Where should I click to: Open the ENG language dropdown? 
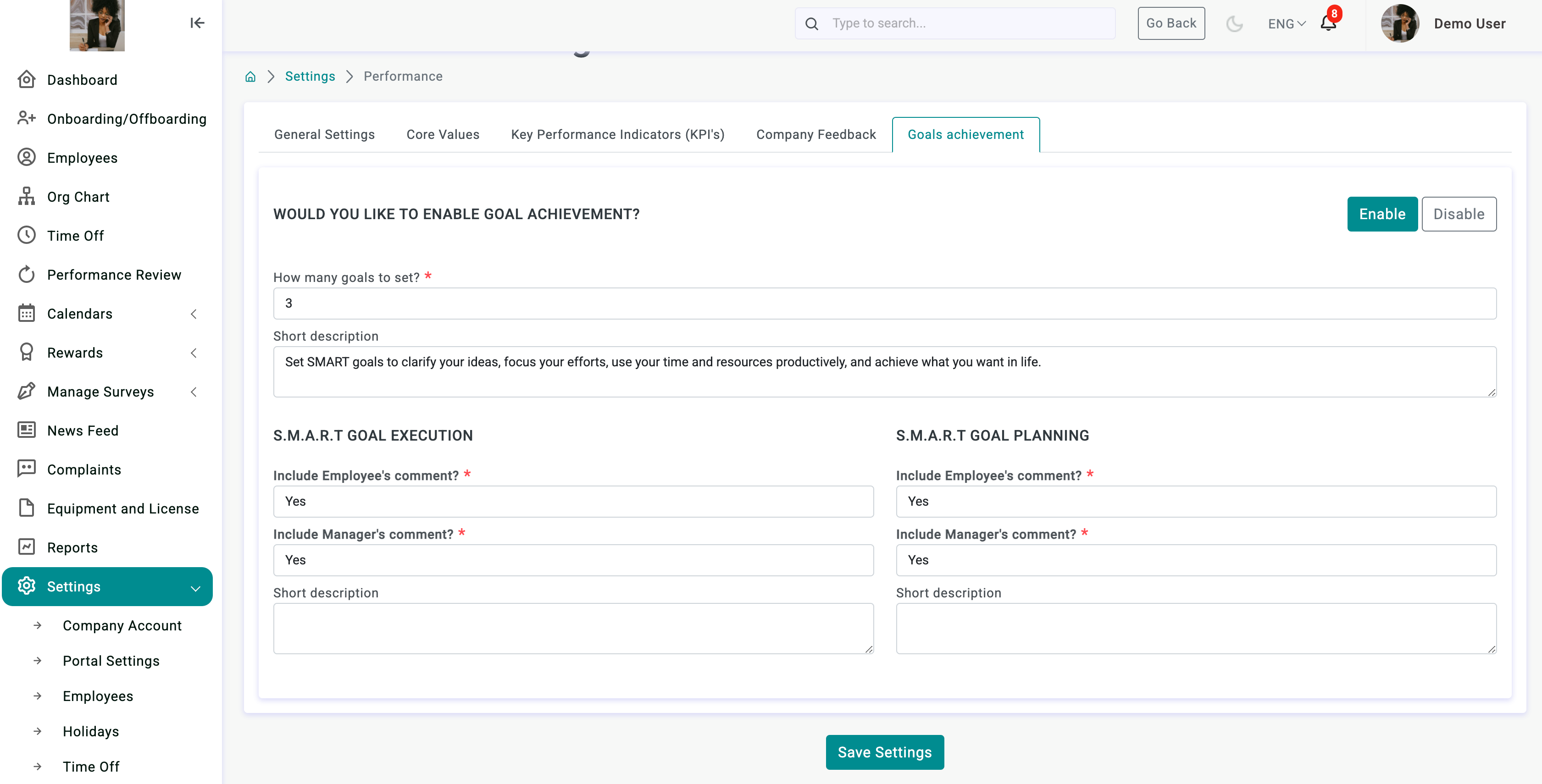tap(1287, 23)
